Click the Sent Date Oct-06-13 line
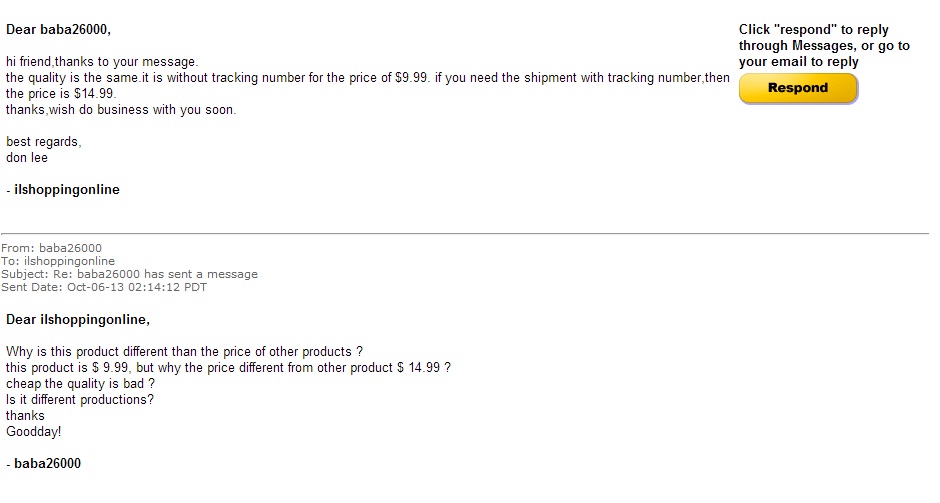Screen dimensions: 940x503 coord(104,287)
